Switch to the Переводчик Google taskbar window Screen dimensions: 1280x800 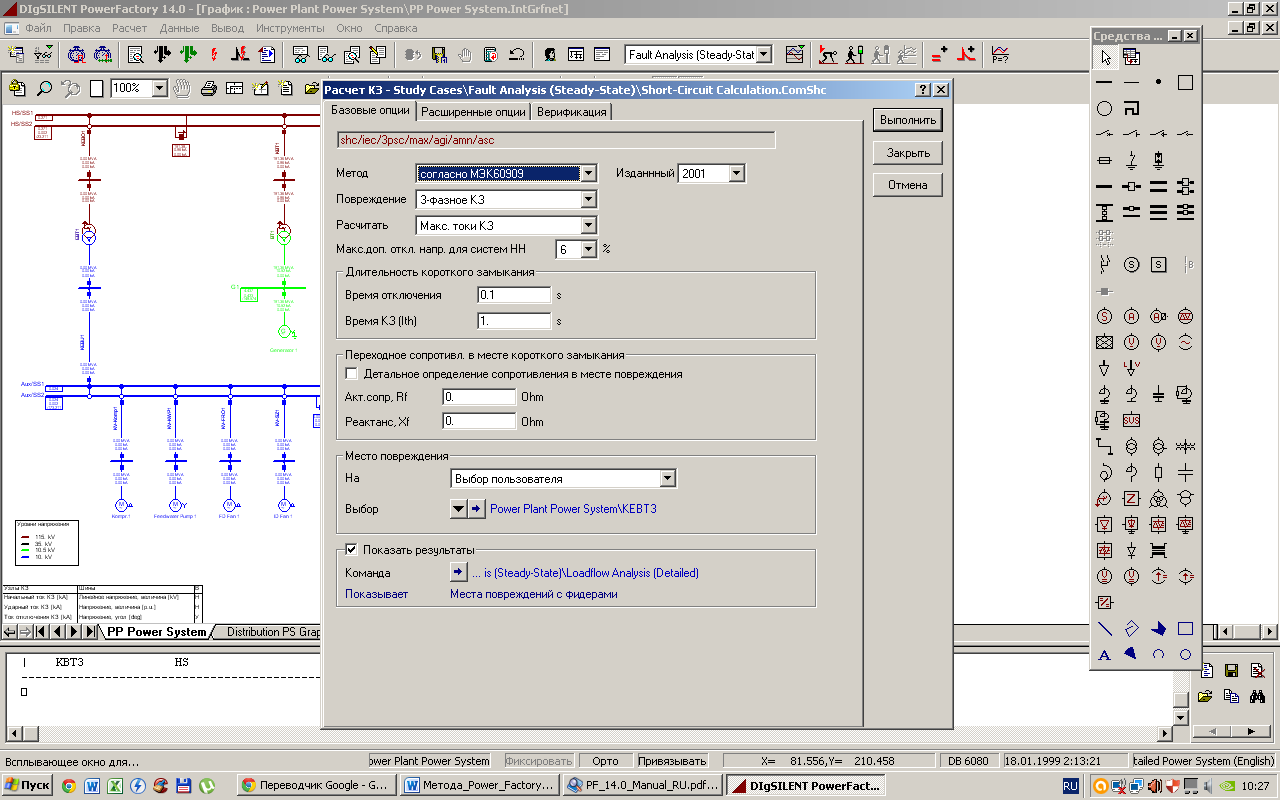tap(316, 785)
